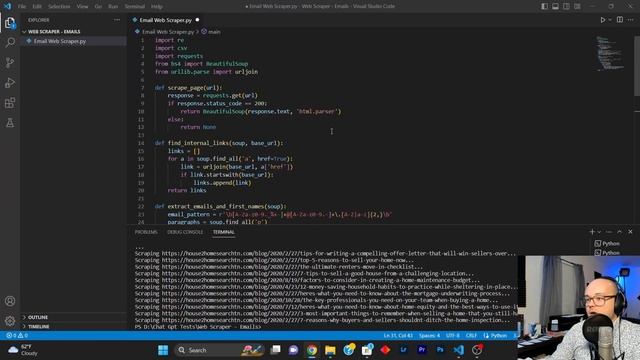The height and width of the screenshot is (360, 640).
Task: Close the unsaved Email Web Scraper.py tab dot
Action: [198, 20]
